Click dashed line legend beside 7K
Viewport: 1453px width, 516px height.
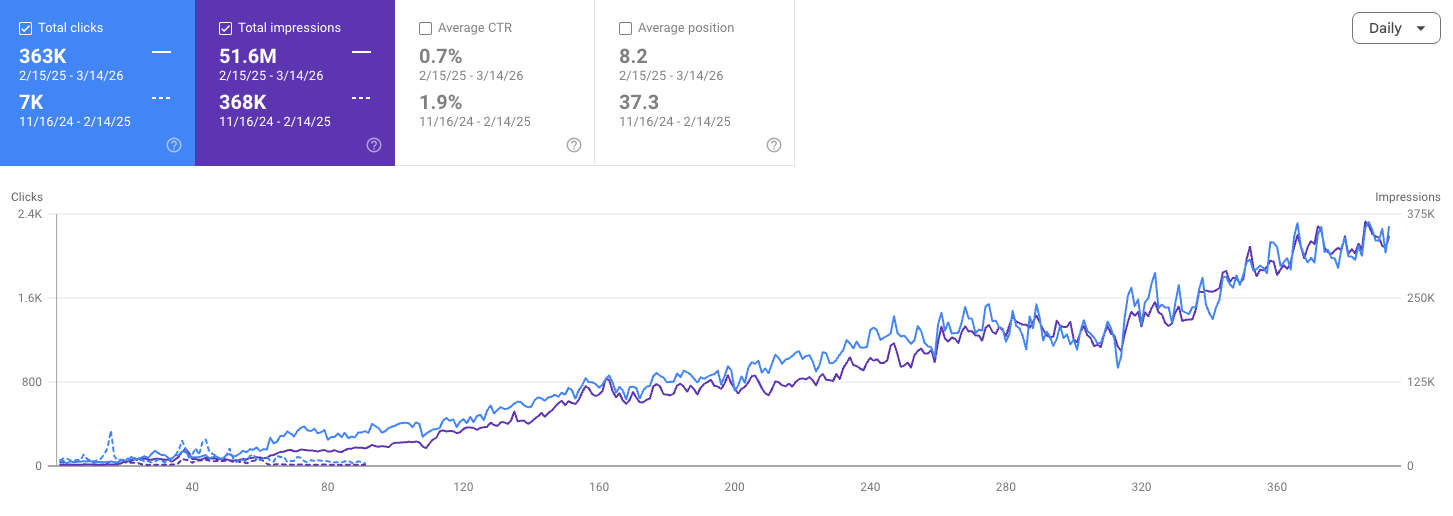(x=161, y=98)
